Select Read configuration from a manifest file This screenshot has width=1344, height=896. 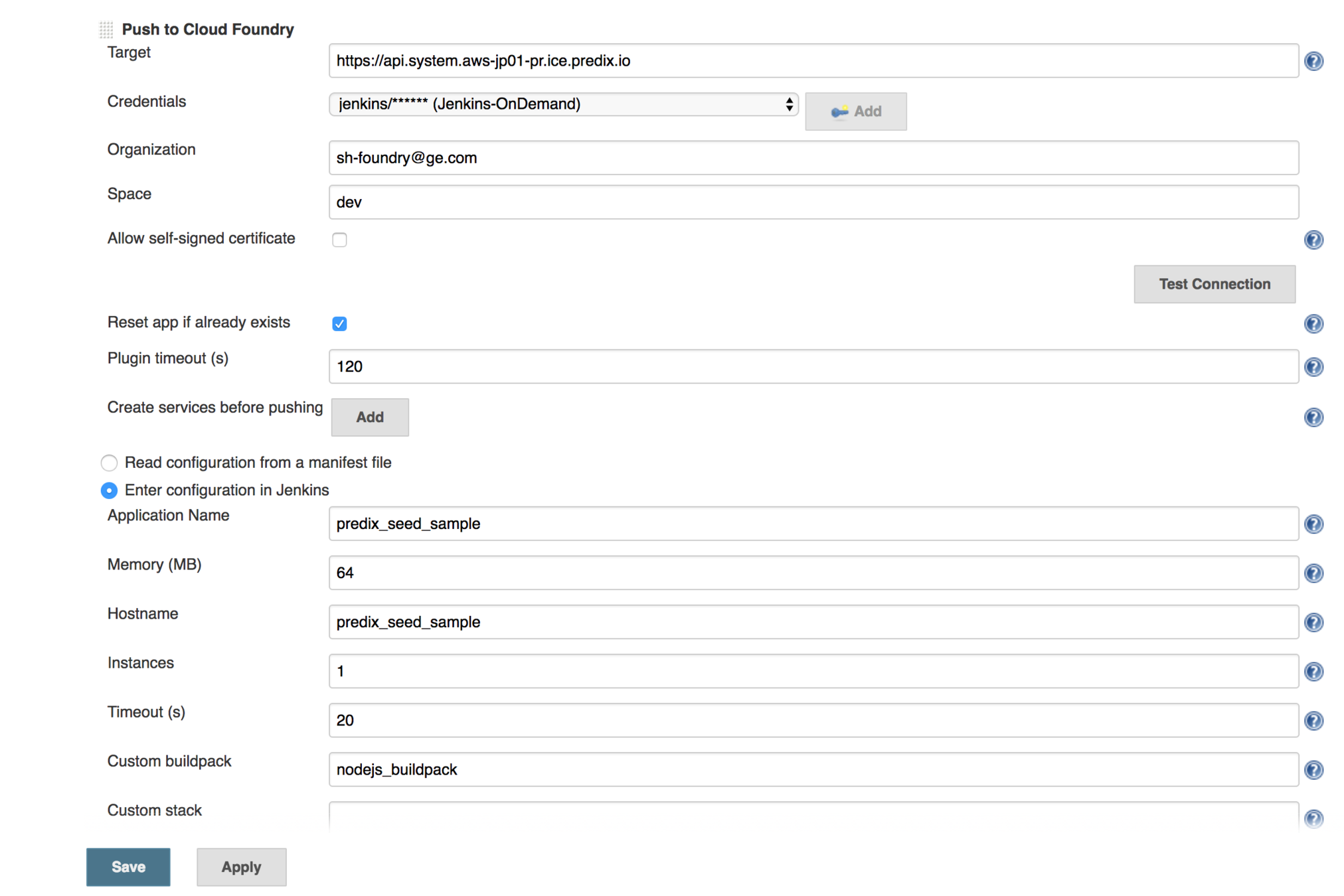(110, 463)
